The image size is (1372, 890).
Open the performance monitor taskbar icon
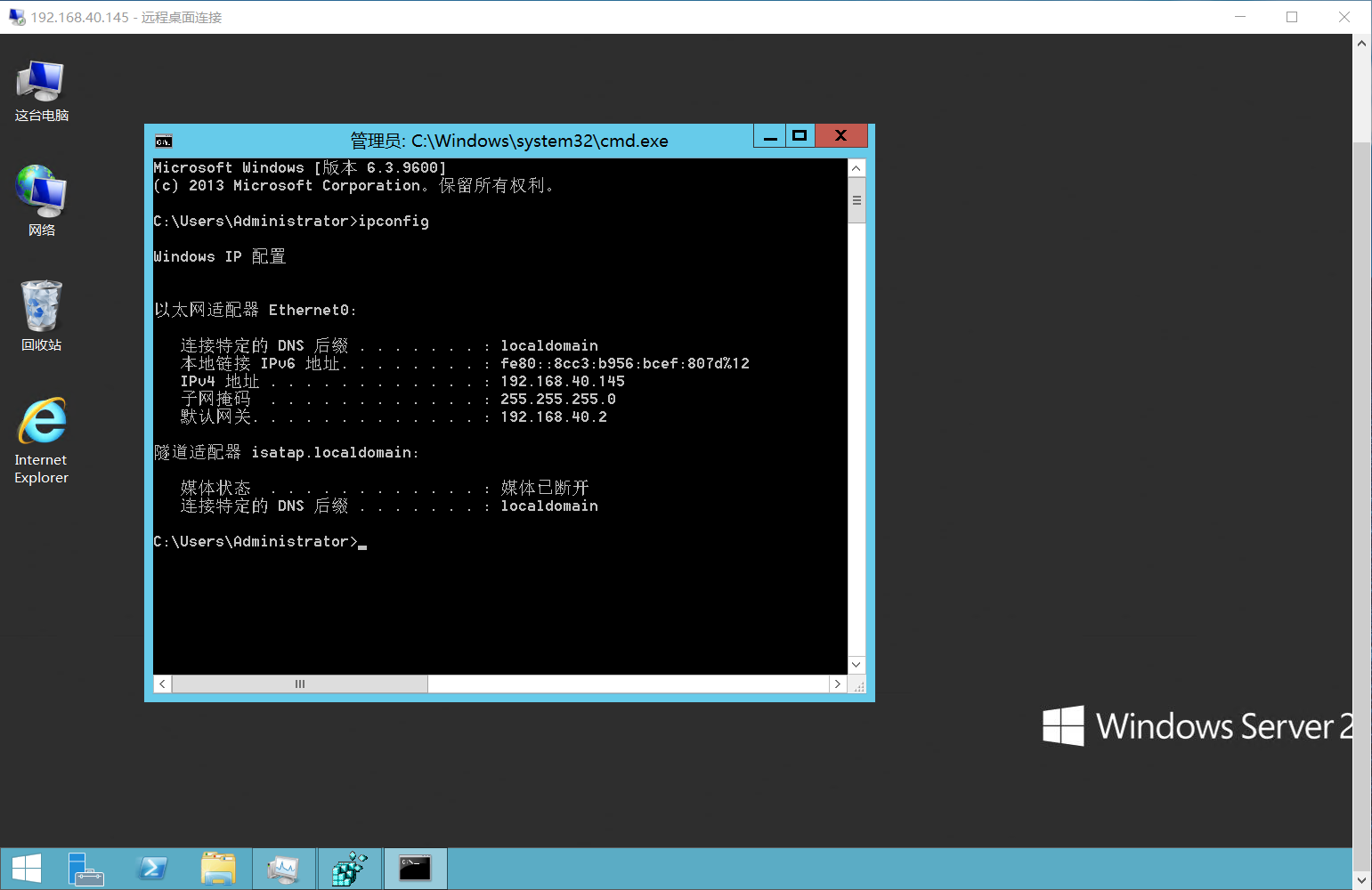(x=284, y=869)
